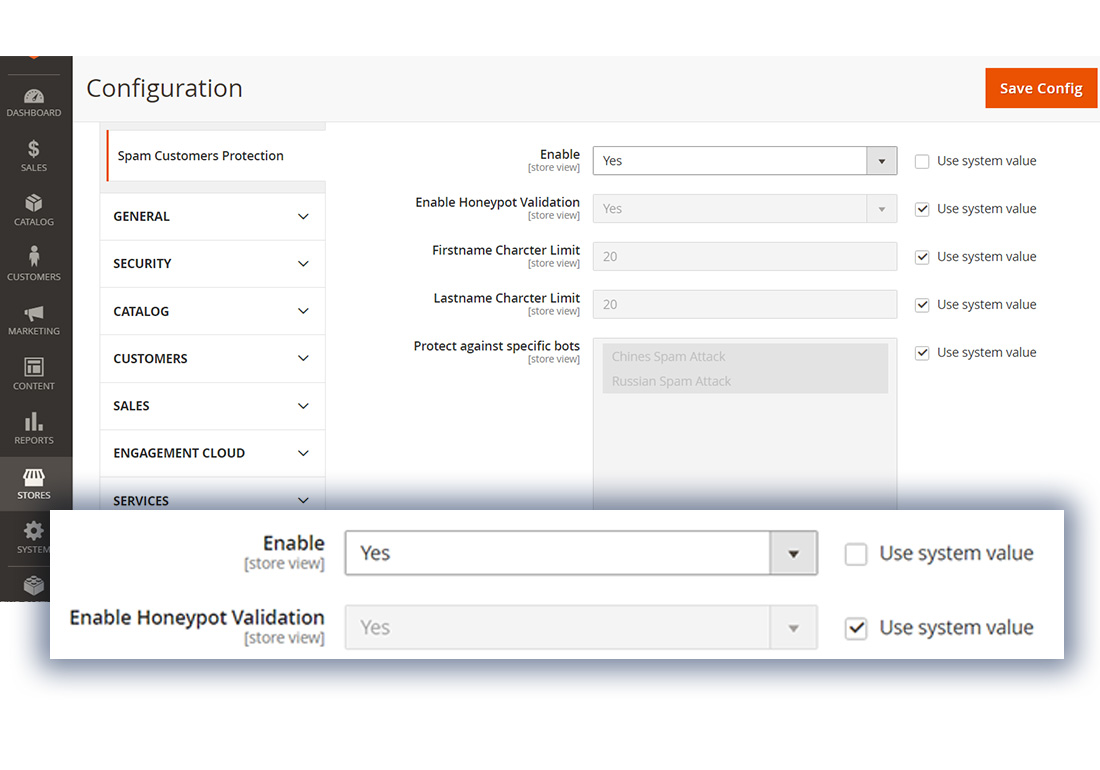Check Use system value for Enable
This screenshot has height=770, width=1100.
tap(922, 161)
